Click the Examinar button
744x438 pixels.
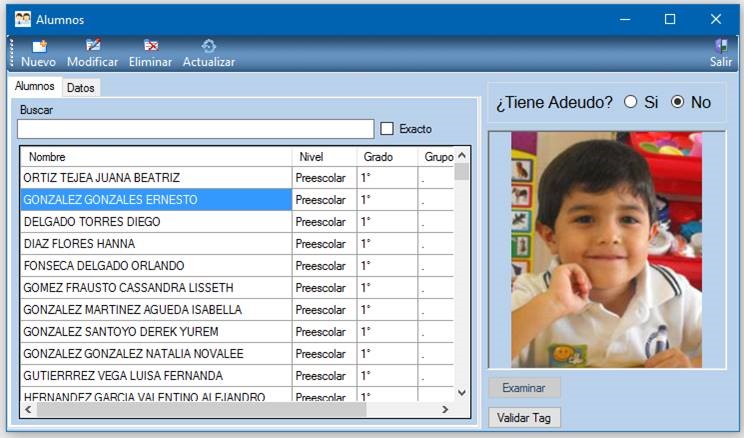point(525,387)
